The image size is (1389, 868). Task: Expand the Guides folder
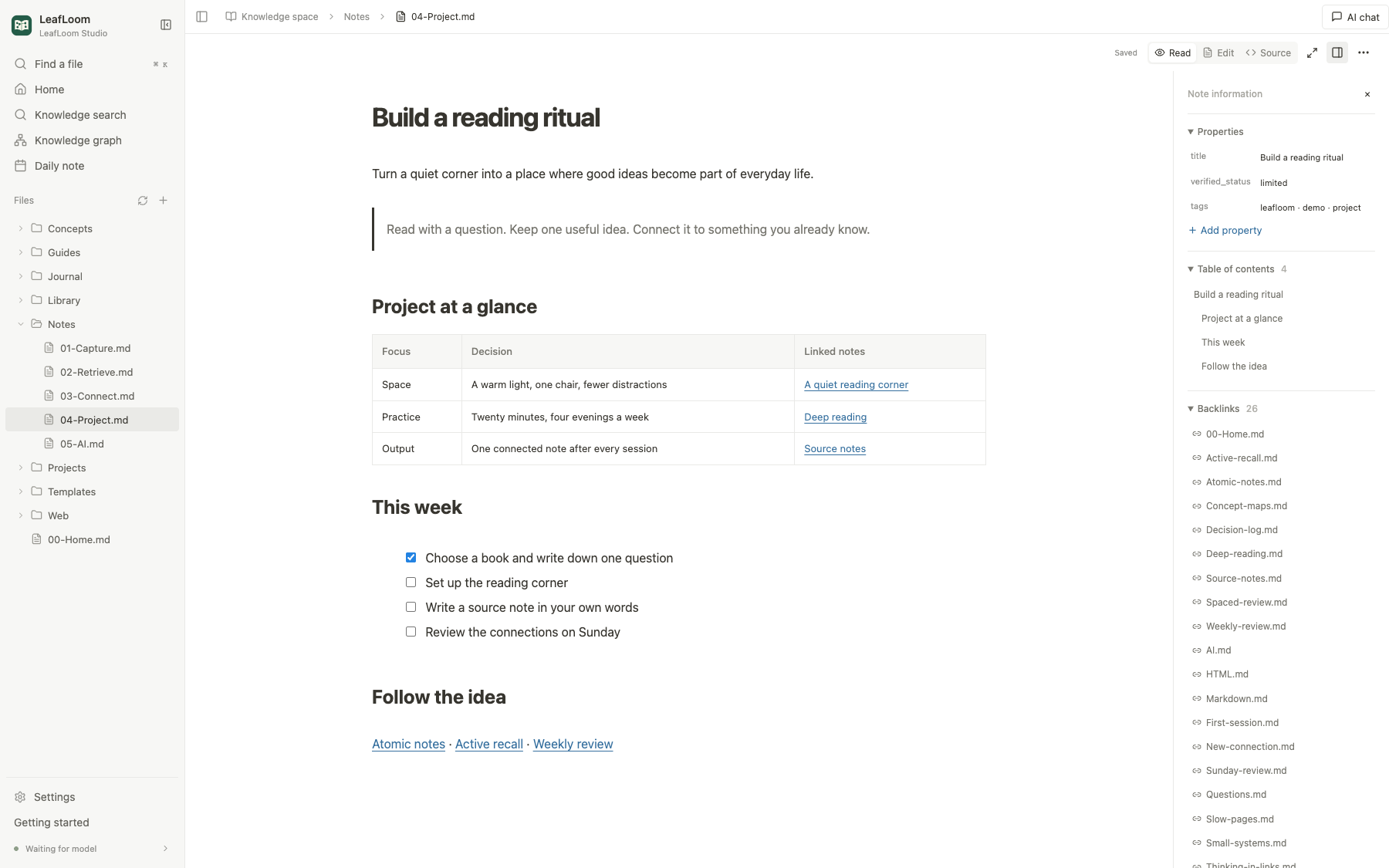pyautogui.click(x=21, y=252)
